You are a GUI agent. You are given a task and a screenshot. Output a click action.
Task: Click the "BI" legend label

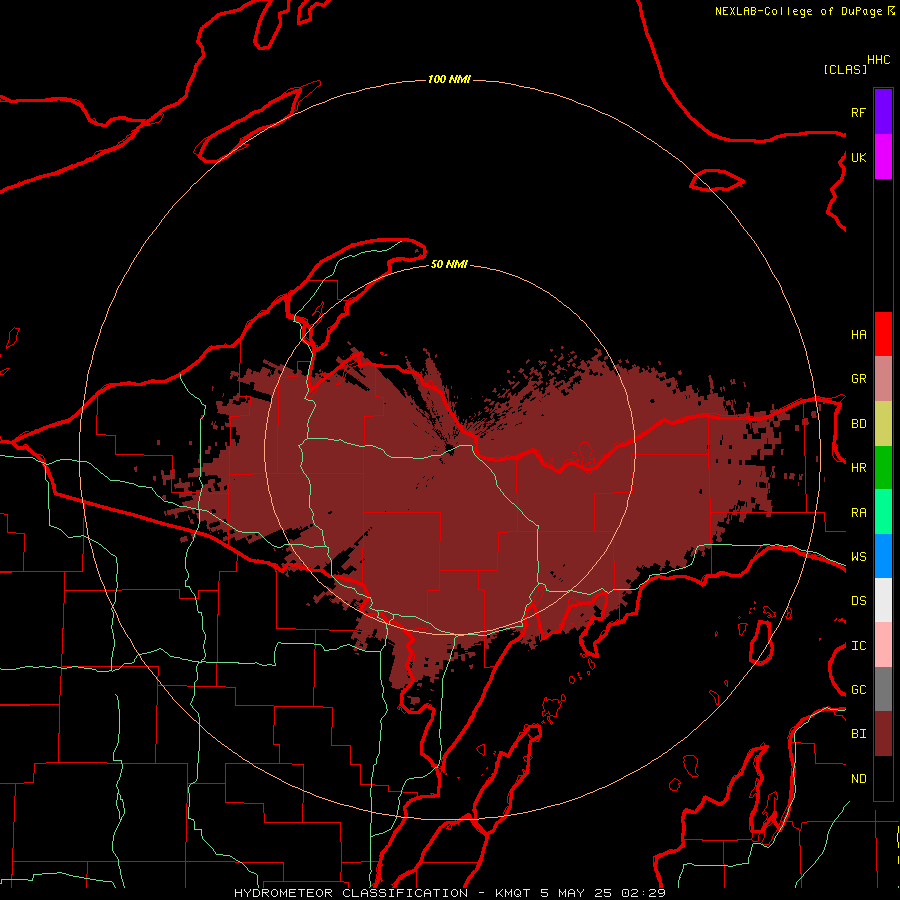tap(858, 734)
